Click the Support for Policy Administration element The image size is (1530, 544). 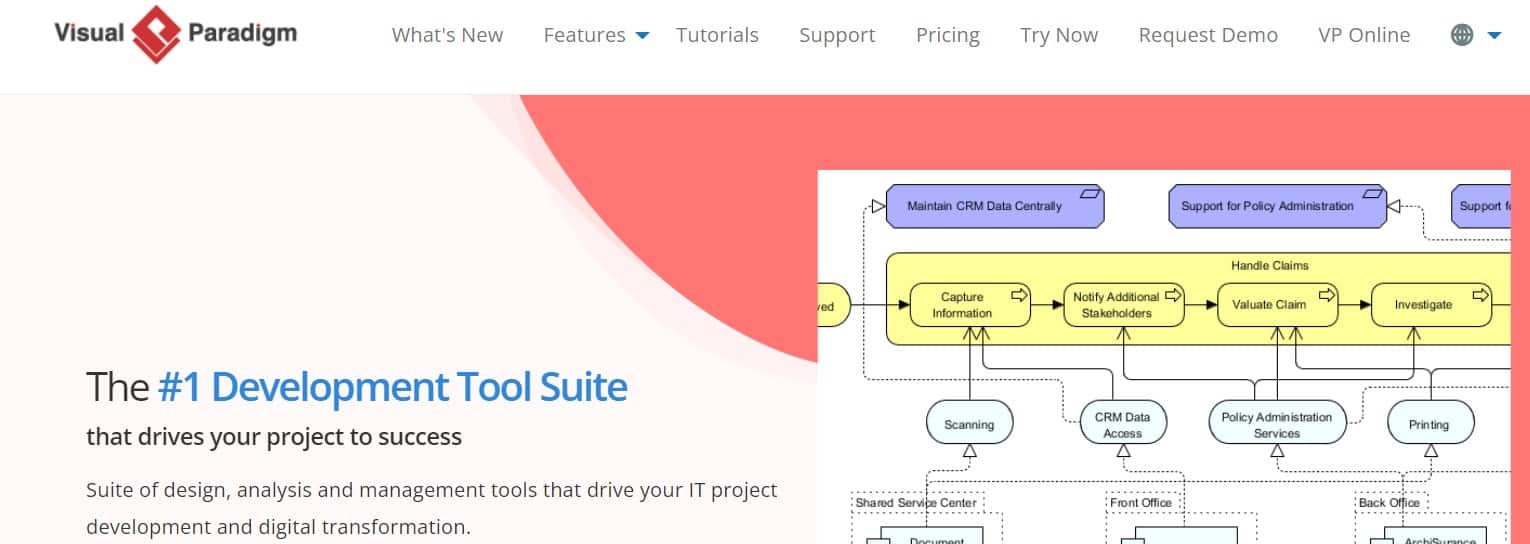[x=1277, y=206]
